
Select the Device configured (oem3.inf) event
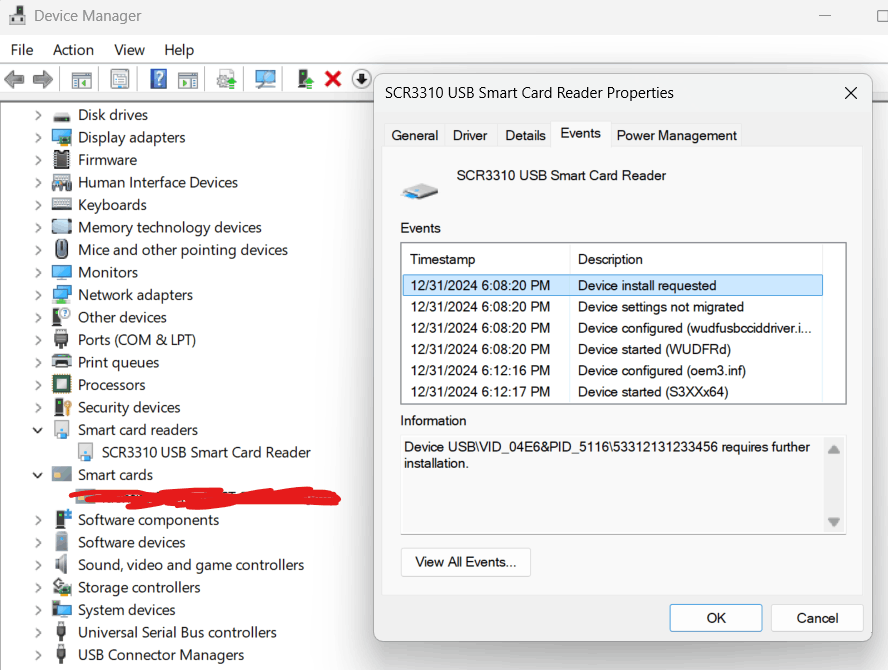(x=613, y=370)
